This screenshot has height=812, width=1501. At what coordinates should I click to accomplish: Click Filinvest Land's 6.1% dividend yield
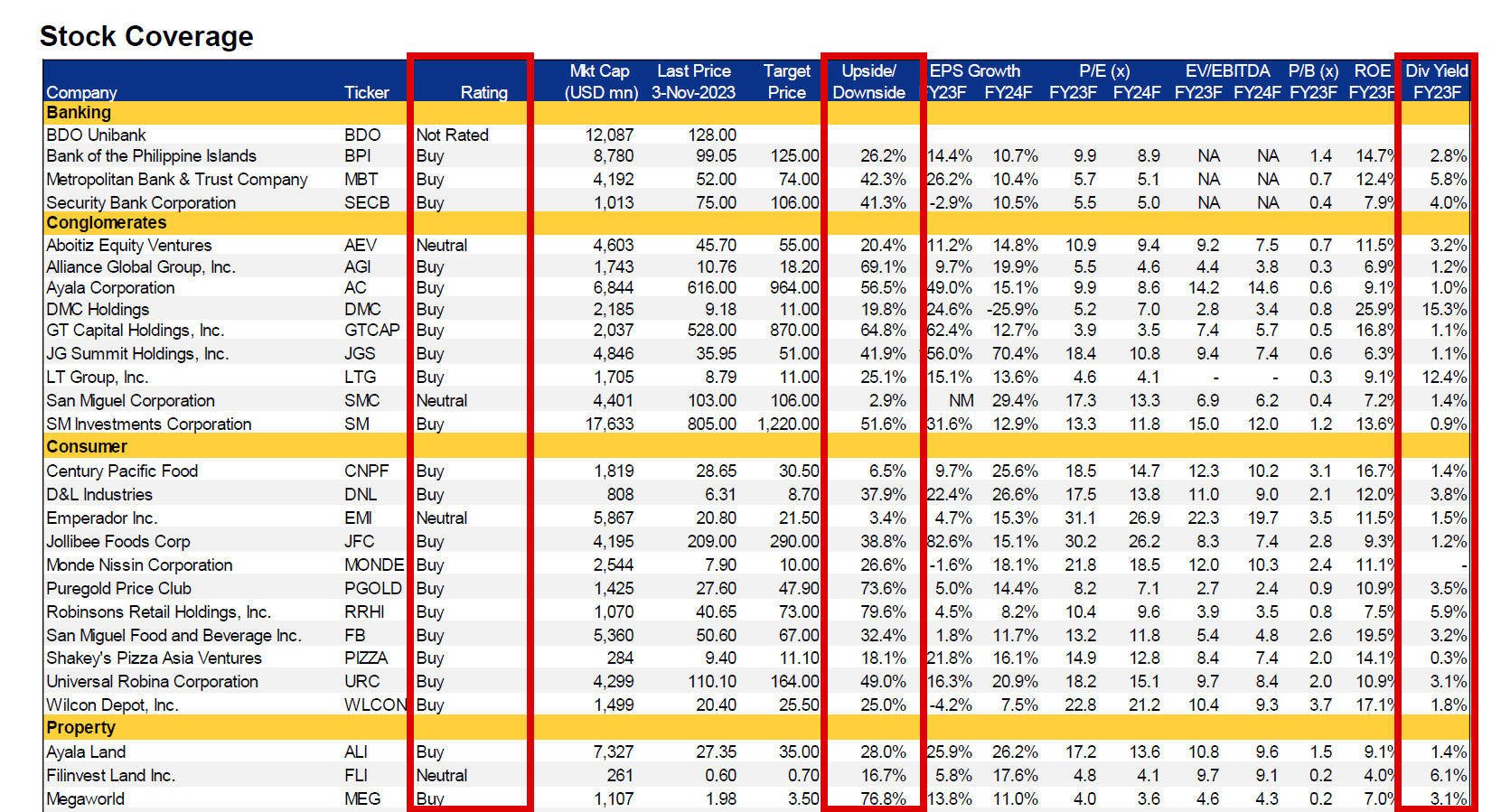1449,776
